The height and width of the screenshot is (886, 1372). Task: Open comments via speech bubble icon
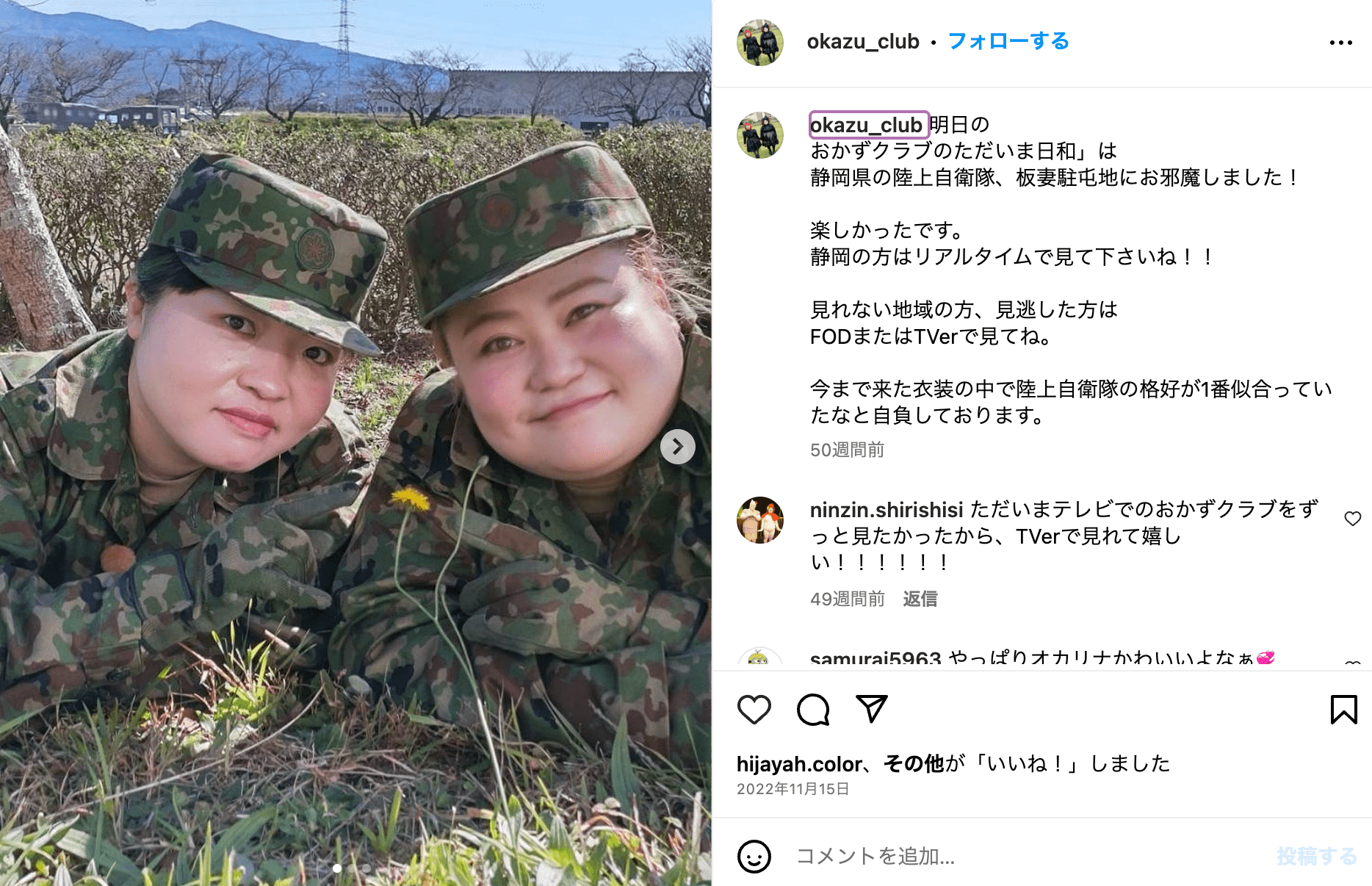[813, 710]
